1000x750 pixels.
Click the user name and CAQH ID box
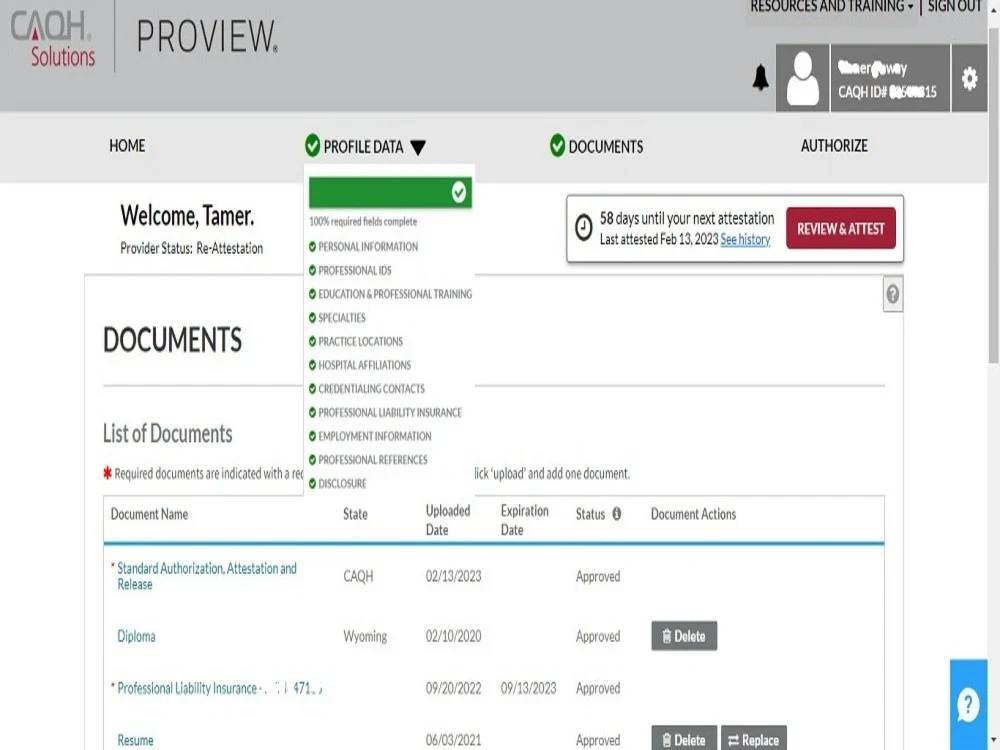[x=890, y=78]
